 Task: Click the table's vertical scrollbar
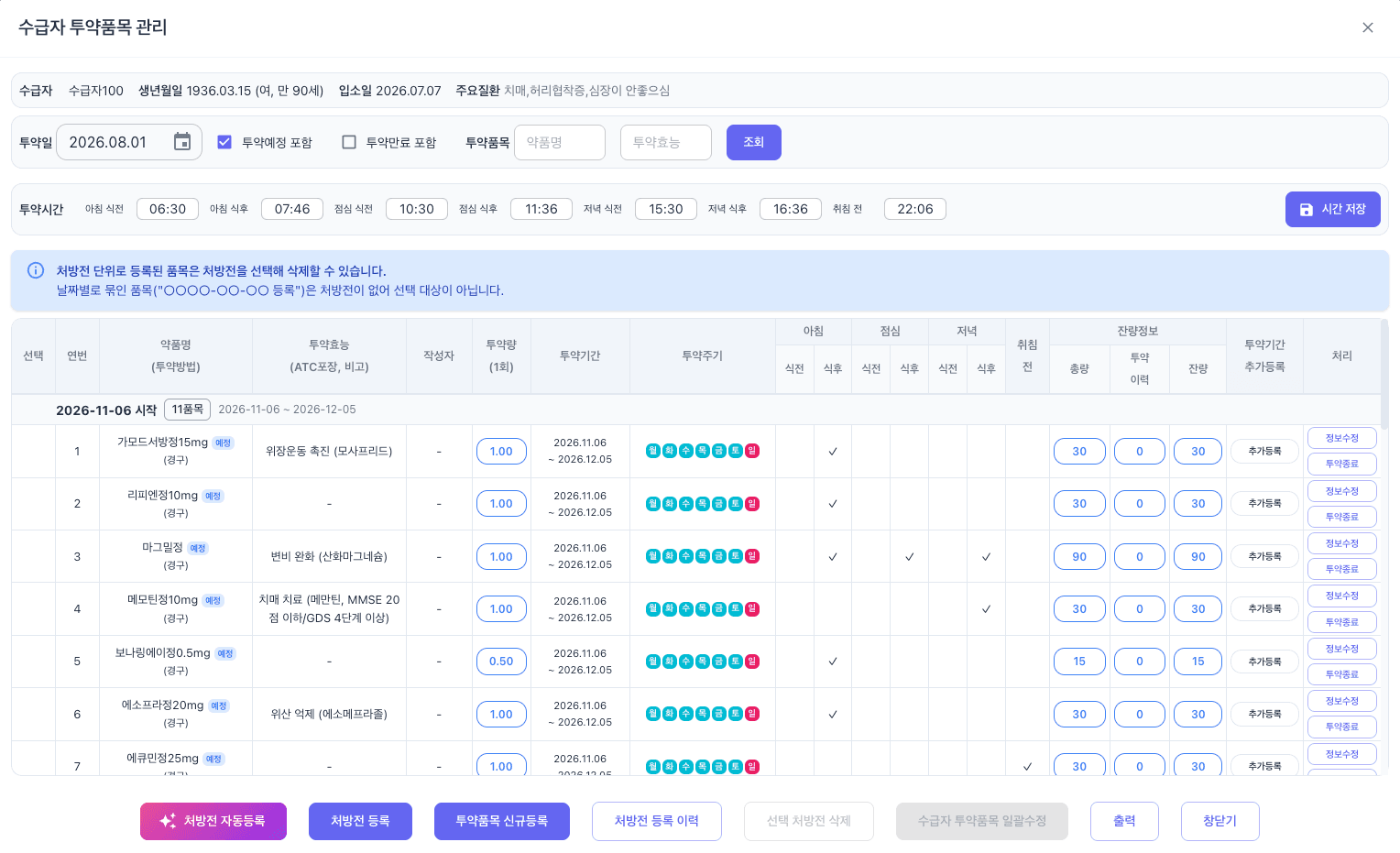pos(1384,374)
